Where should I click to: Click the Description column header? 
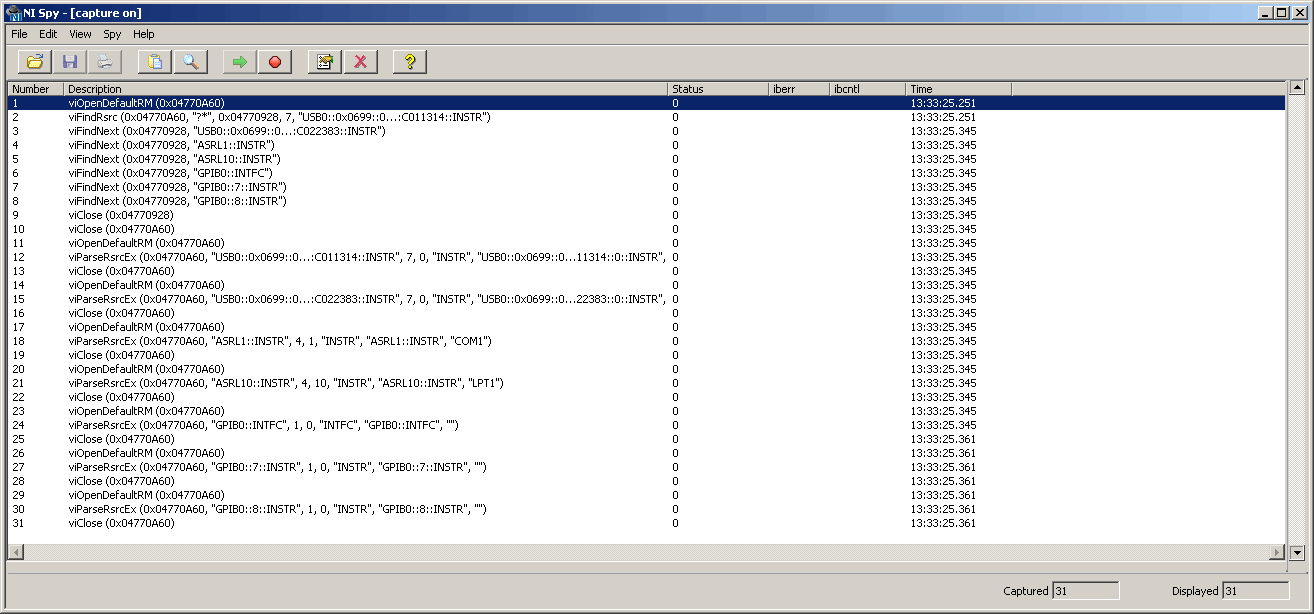pyautogui.click(x=366, y=89)
